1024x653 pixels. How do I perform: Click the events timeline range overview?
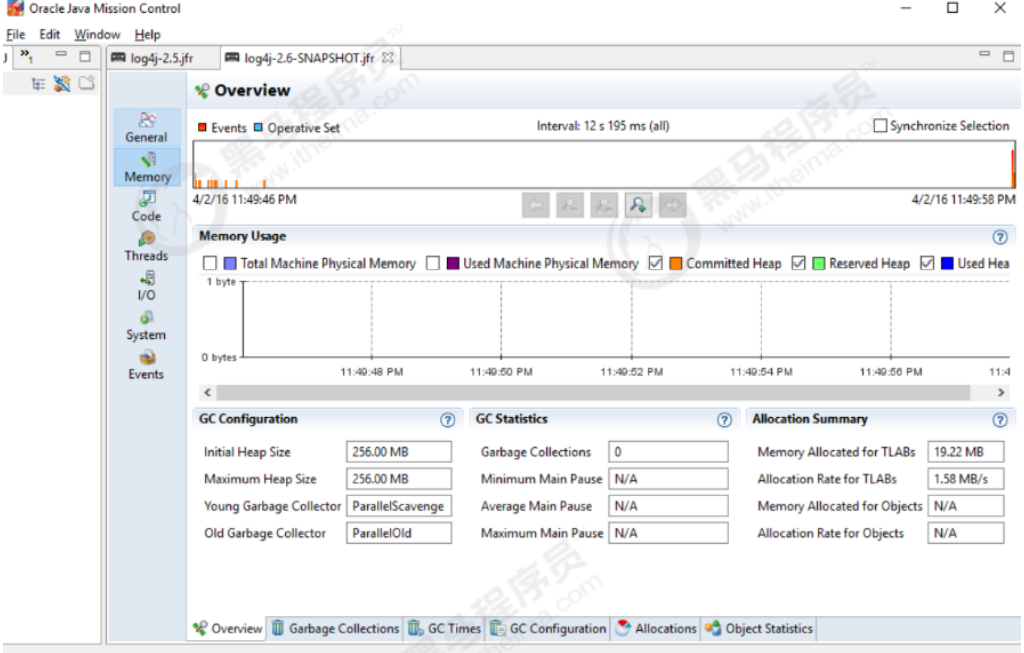[x=604, y=165]
